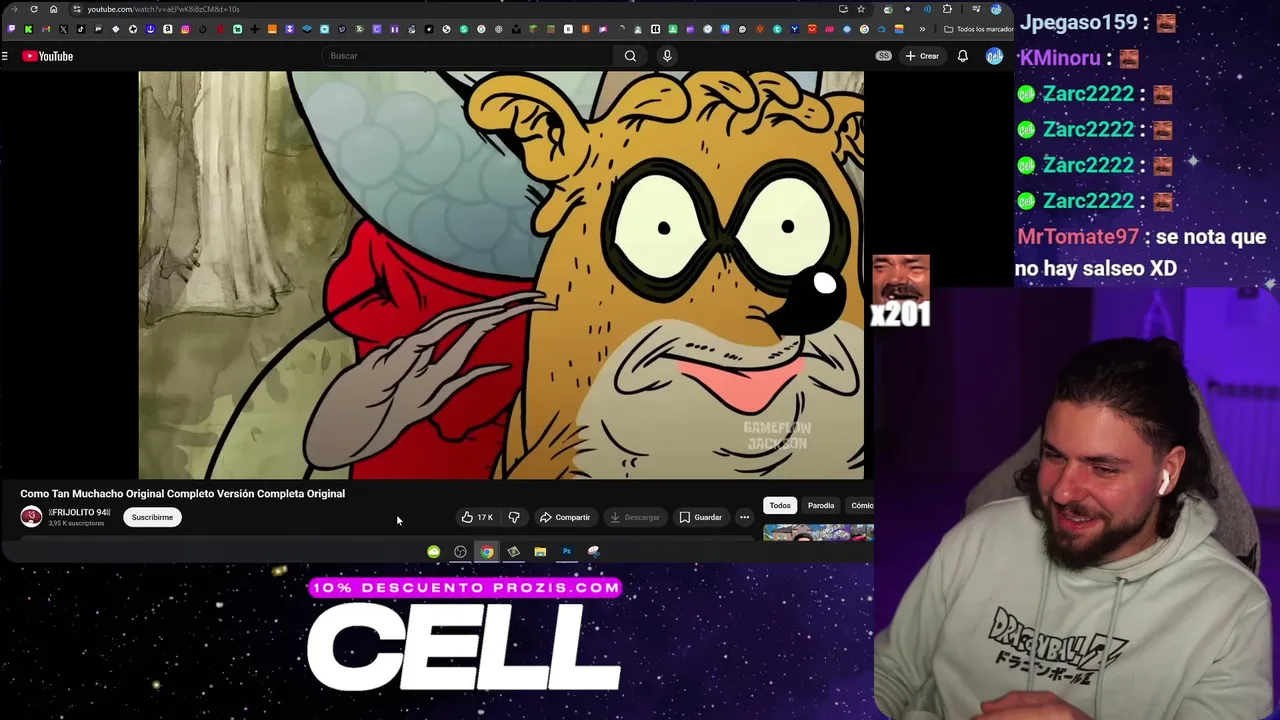This screenshot has width=1280, height=720.
Task: Open the FRIJOLITO 94 channel avatar
Action: point(31,517)
